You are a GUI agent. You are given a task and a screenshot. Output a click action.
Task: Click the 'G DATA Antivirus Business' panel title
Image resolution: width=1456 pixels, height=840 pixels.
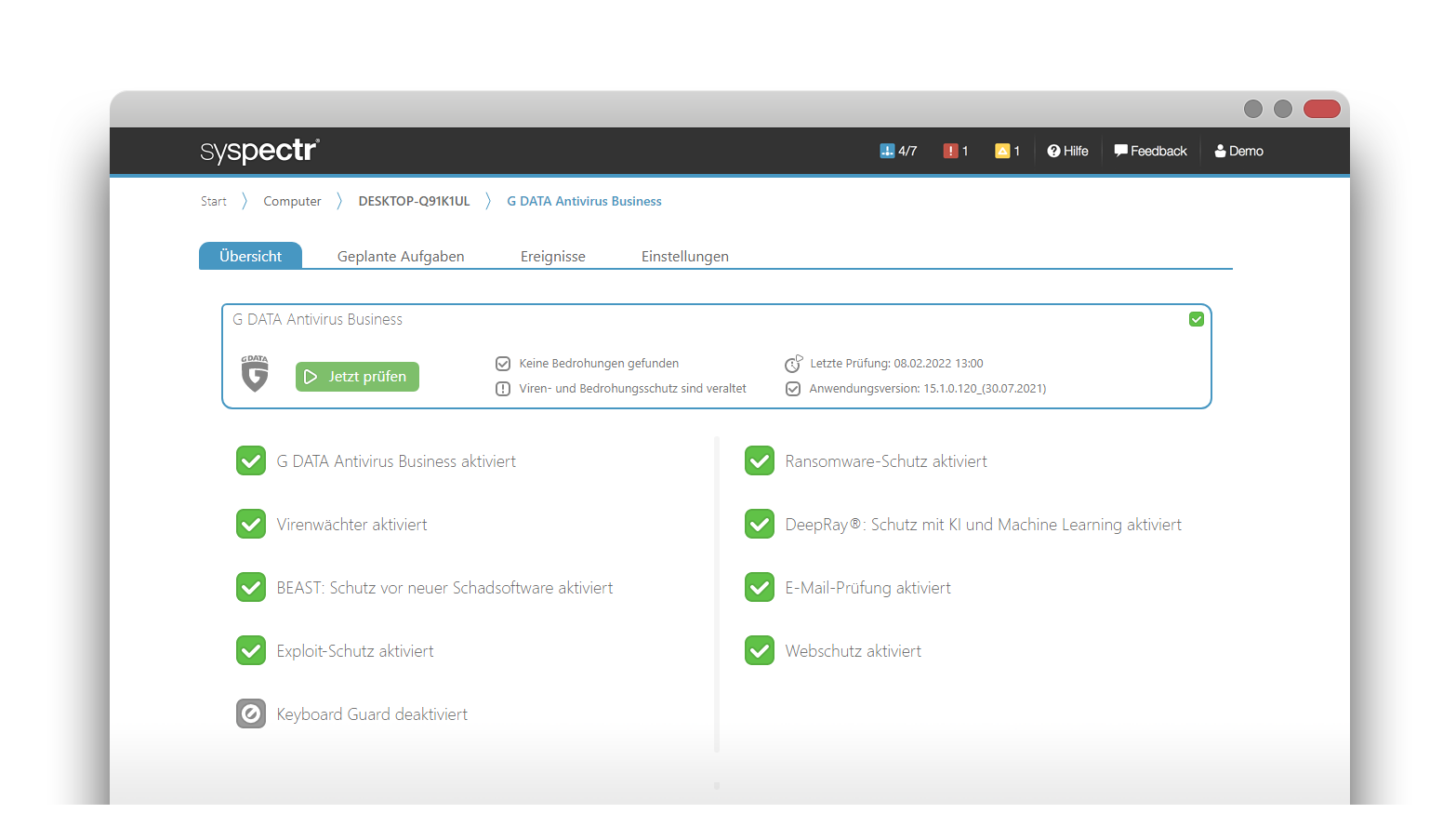click(317, 319)
